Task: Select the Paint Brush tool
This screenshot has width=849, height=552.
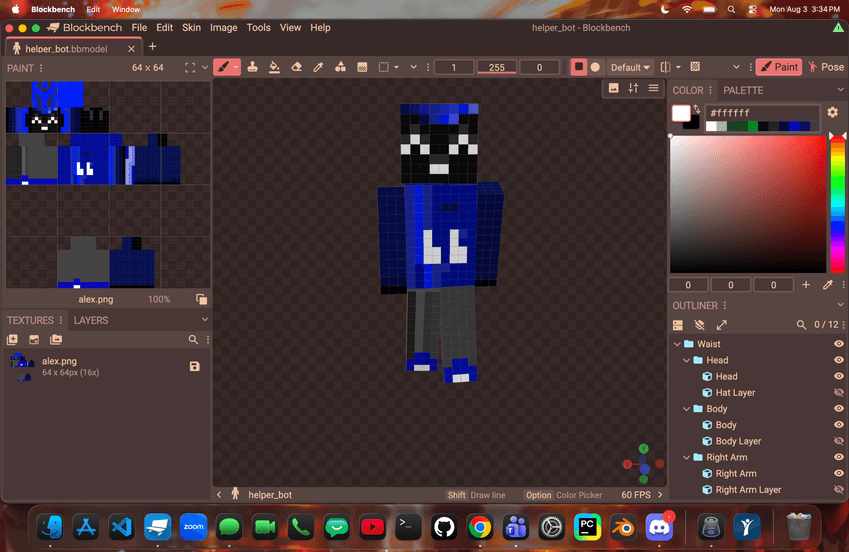Action: (x=223, y=67)
